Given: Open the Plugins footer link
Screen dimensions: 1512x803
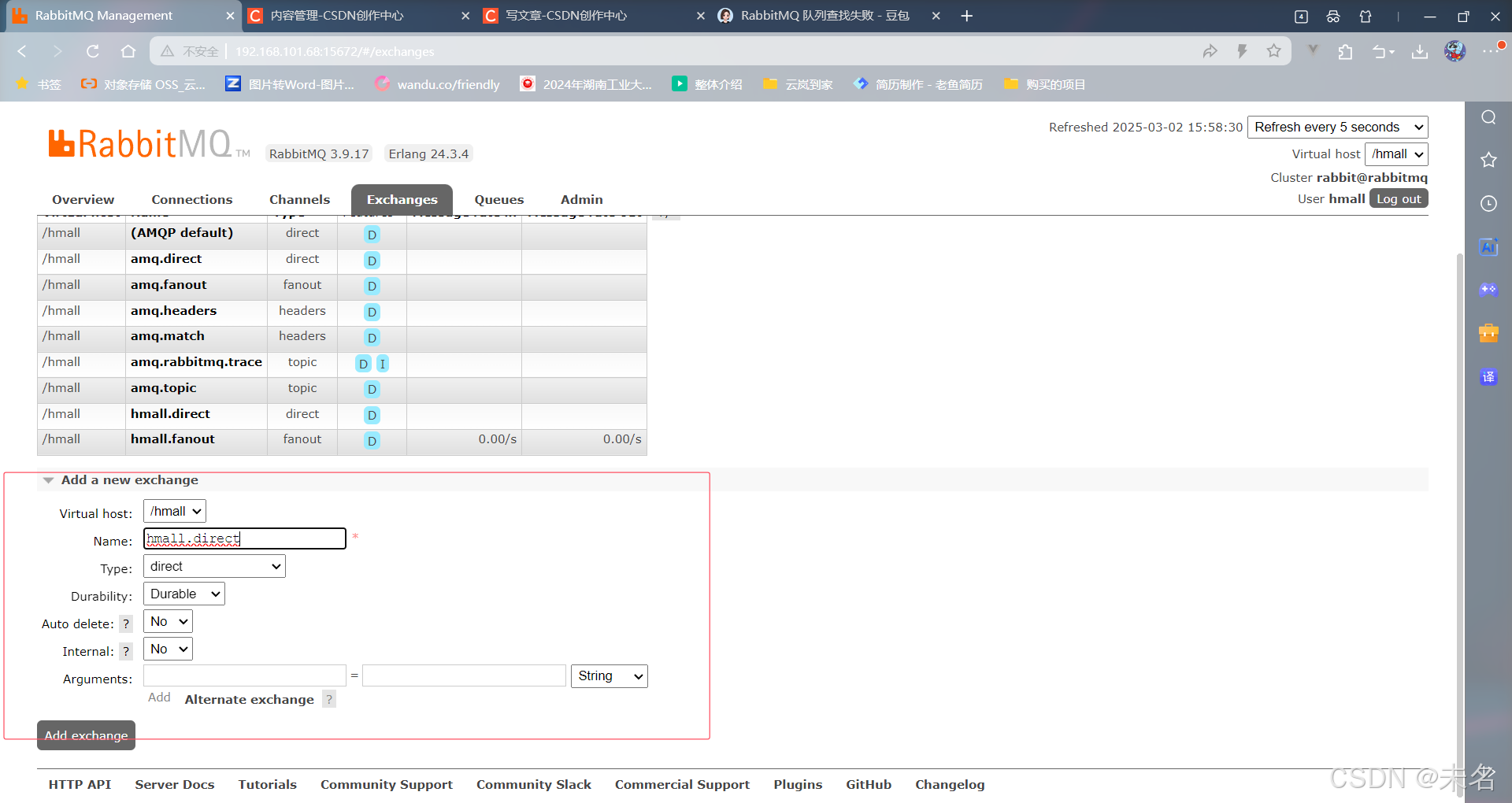Looking at the screenshot, I should pyautogui.click(x=798, y=784).
